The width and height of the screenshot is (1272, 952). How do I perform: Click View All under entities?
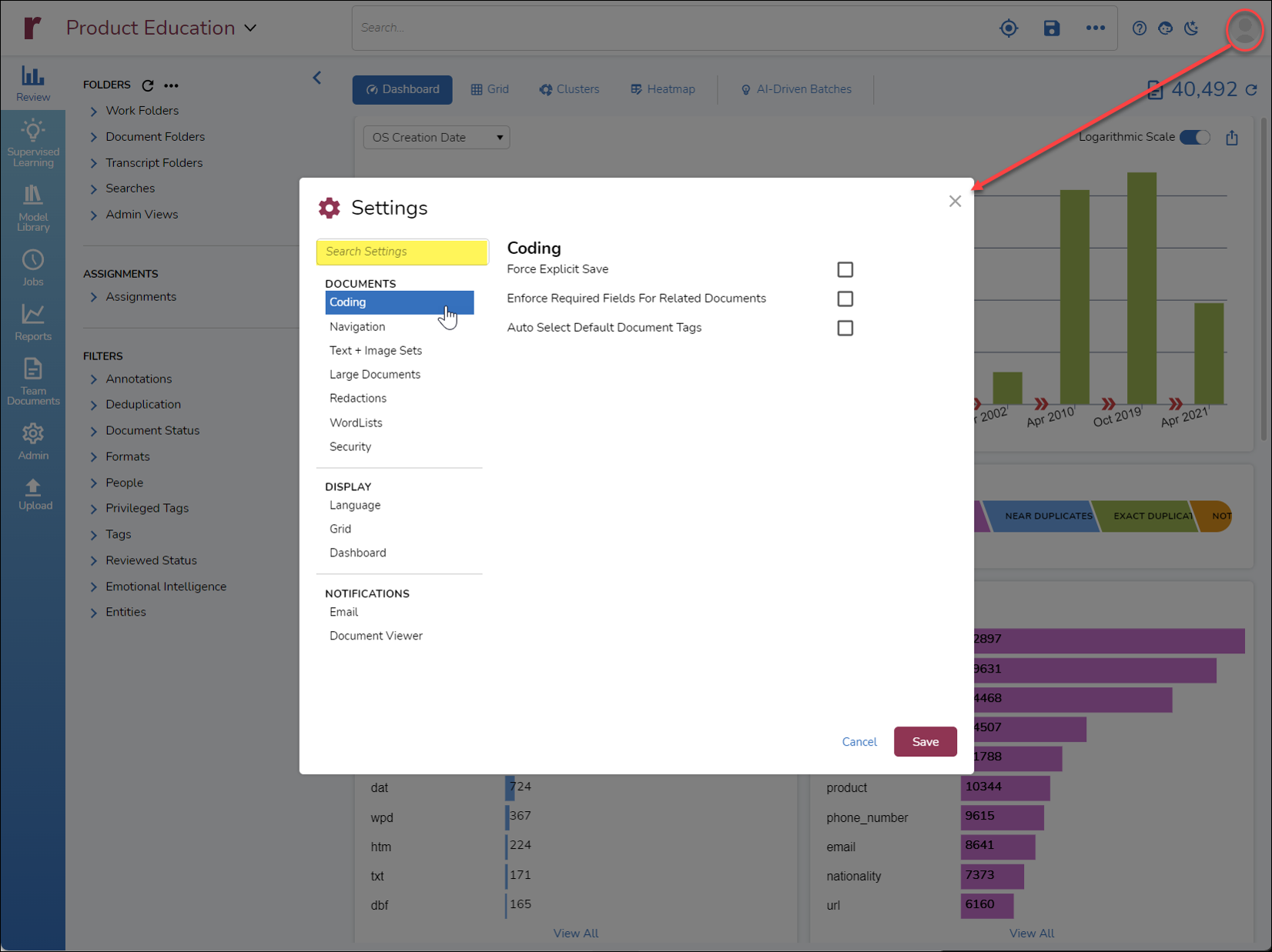1032,933
